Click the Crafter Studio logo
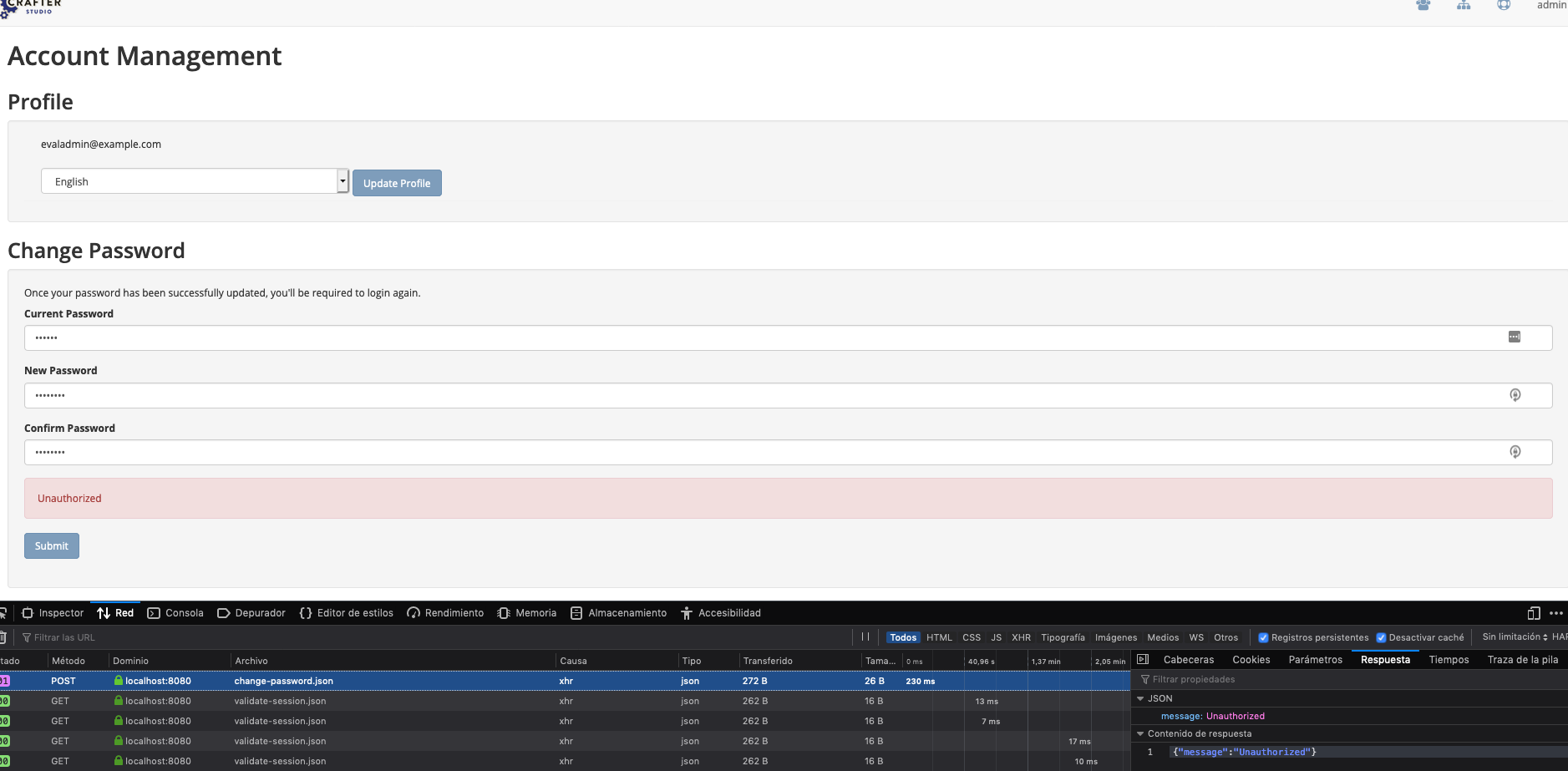This screenshot has width=1568, height=771. [x=31, y=8]
